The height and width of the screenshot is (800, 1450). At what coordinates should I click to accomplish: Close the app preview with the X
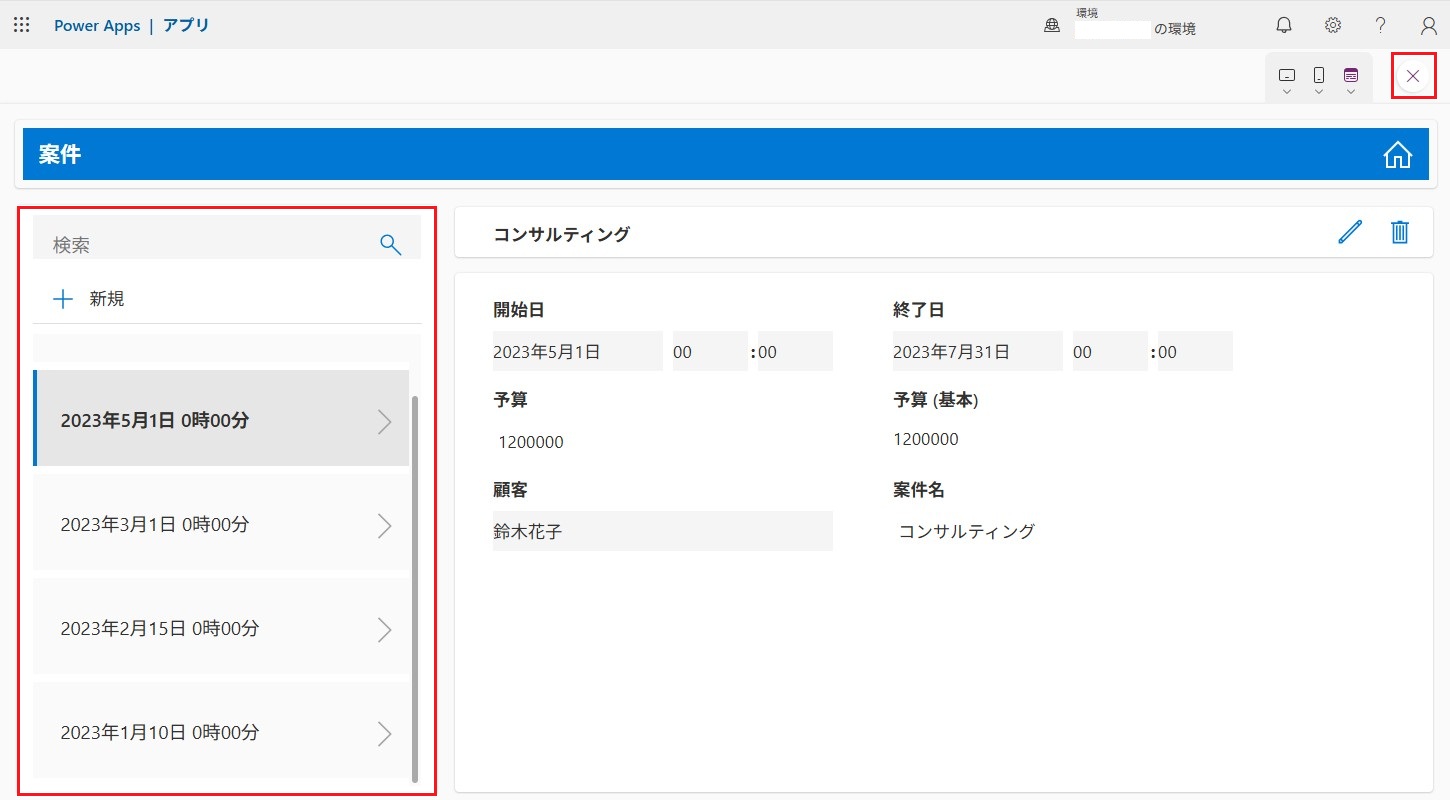[x=1413, y=76]
